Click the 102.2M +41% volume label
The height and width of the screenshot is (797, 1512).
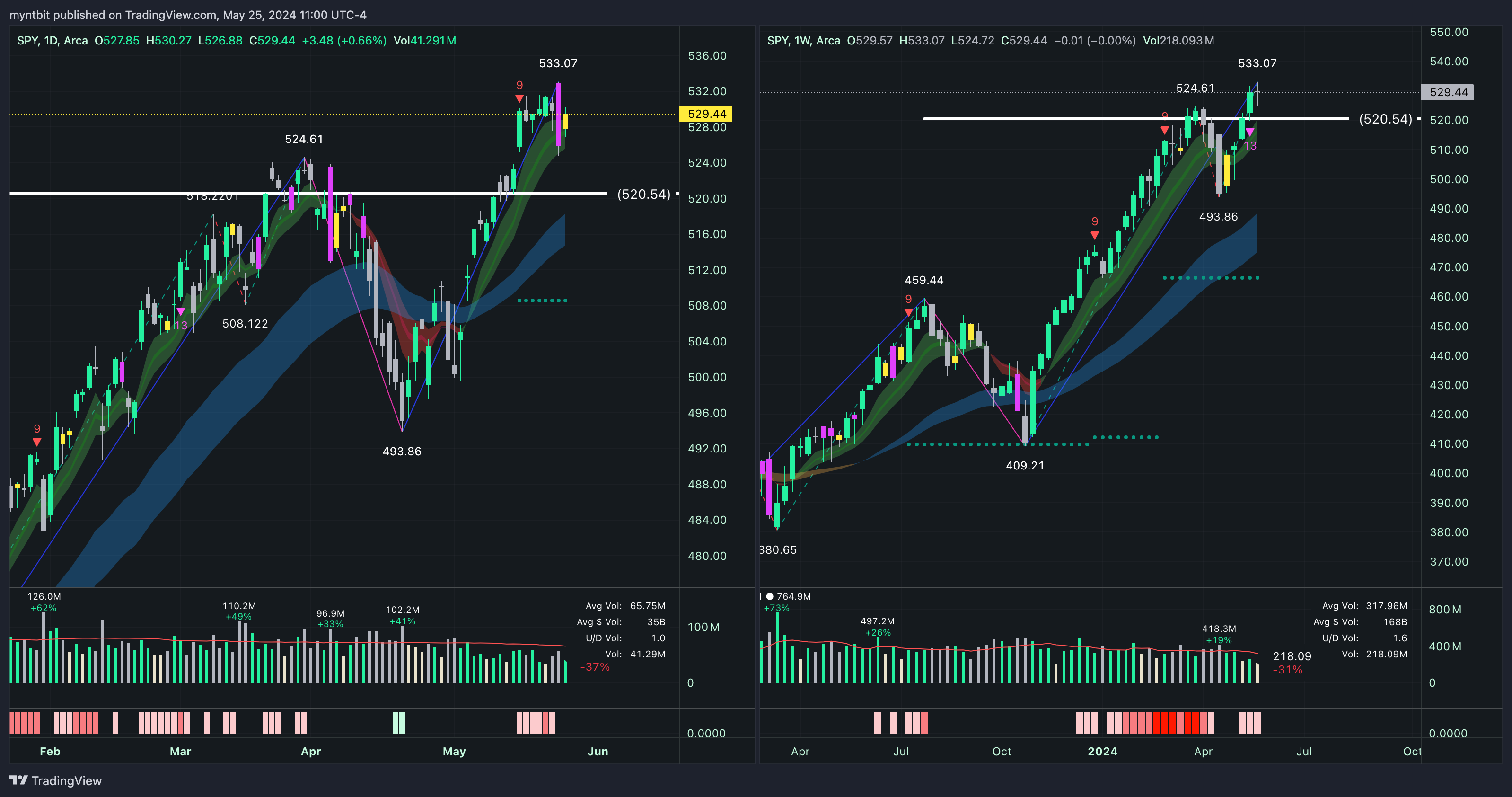(x=403, y=616)
